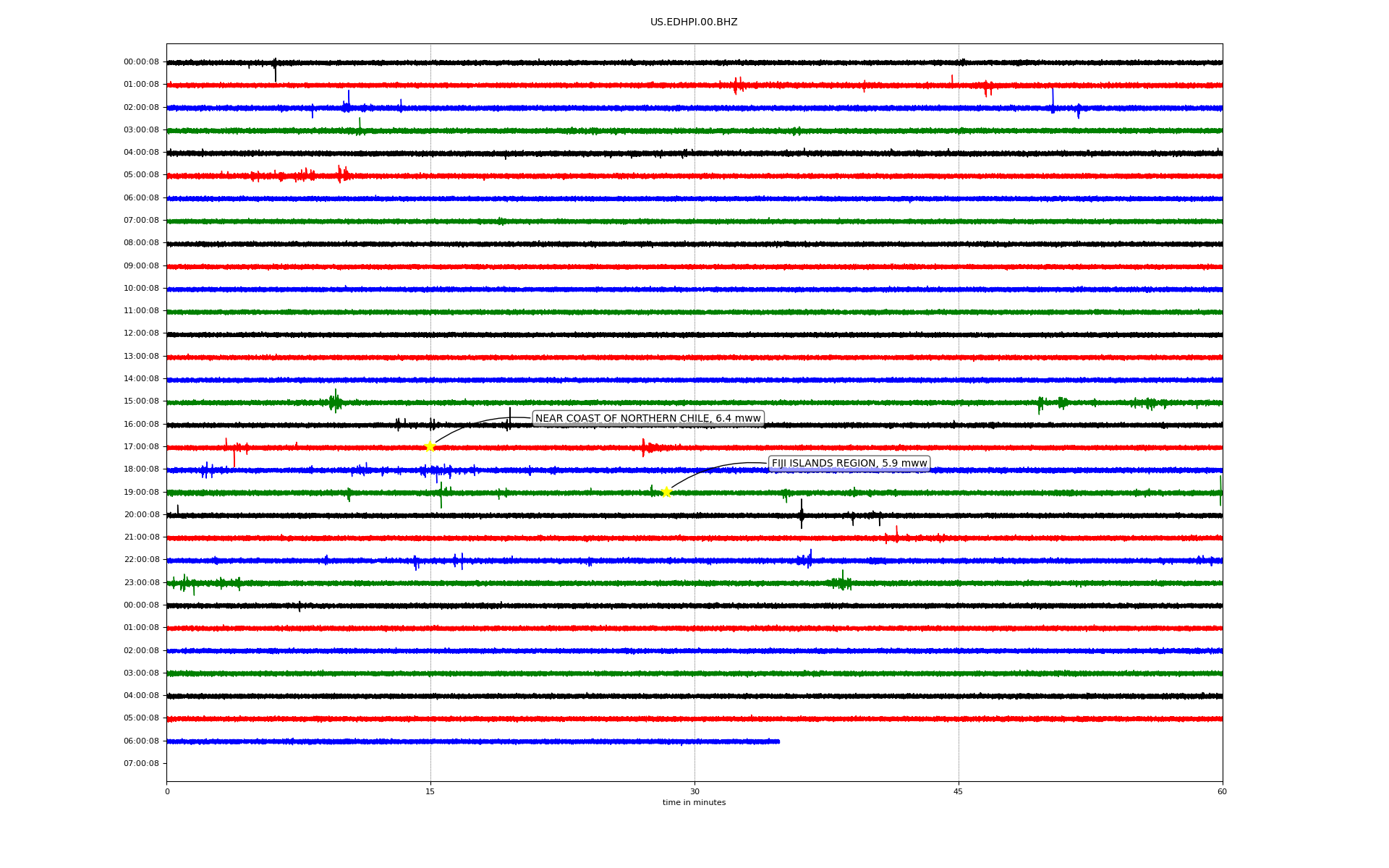Click the red burst after minute 30 on the first 01:00:08 trace
This screenshot has height=868, width=1389.
pos(737,85)
